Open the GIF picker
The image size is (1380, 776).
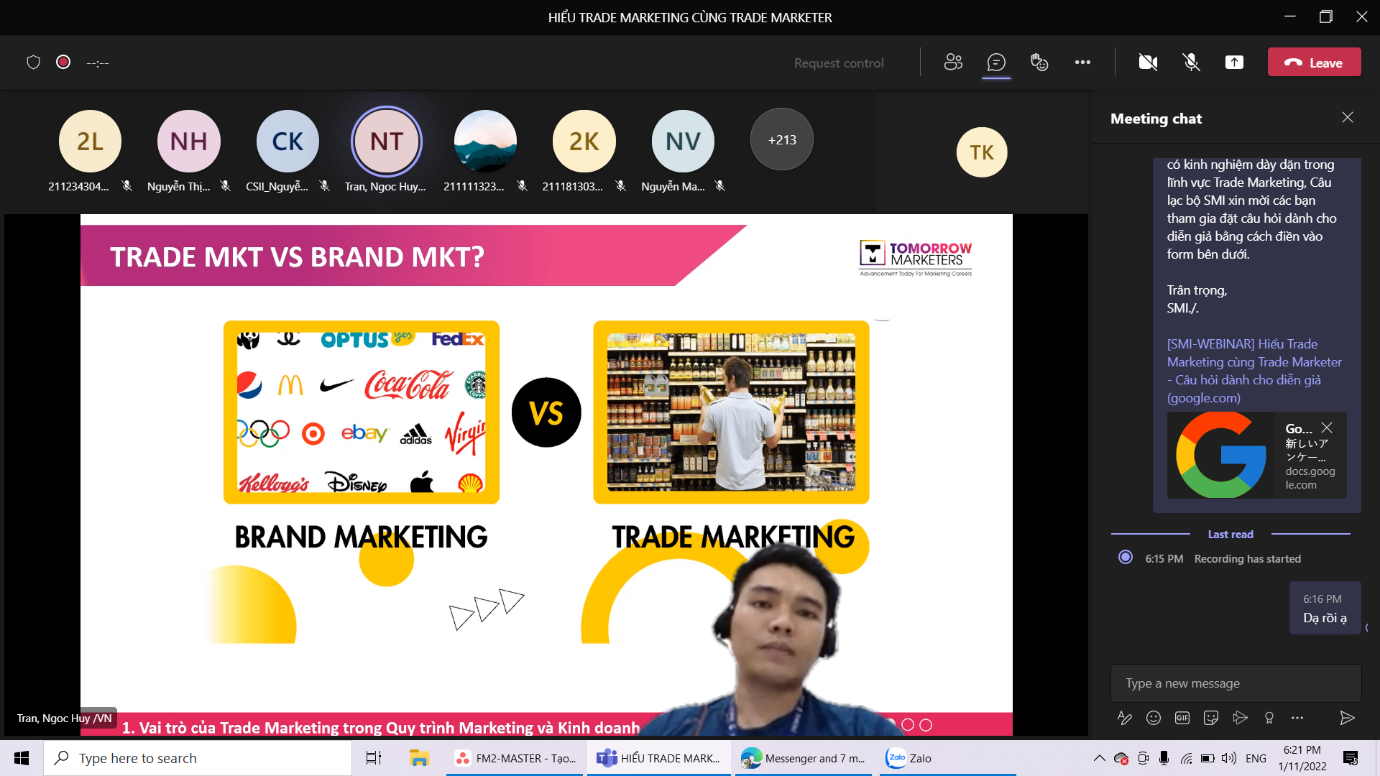[1182, 718]
